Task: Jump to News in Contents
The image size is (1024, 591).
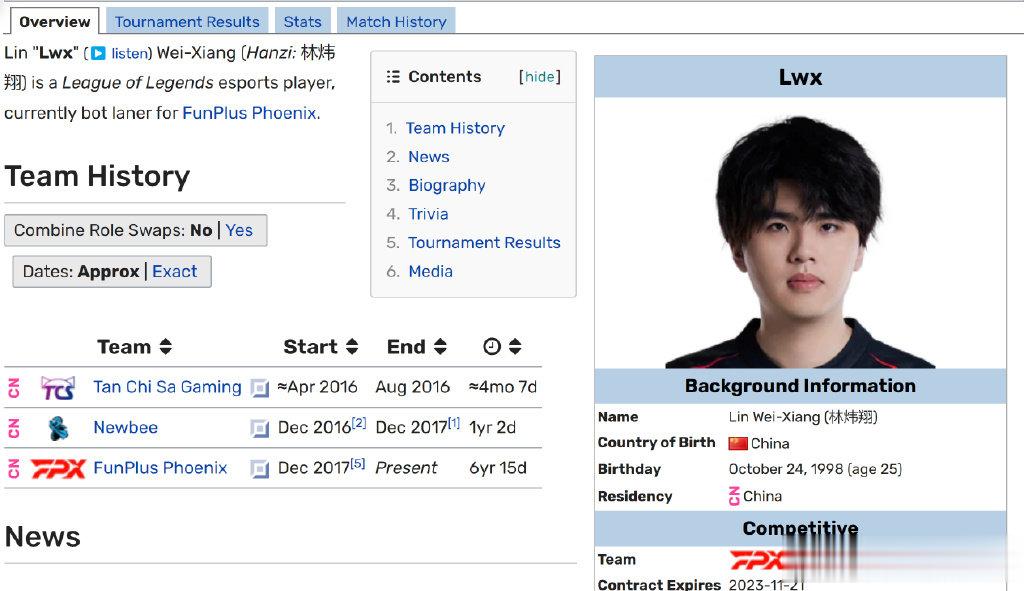Action: coord(428,157)
